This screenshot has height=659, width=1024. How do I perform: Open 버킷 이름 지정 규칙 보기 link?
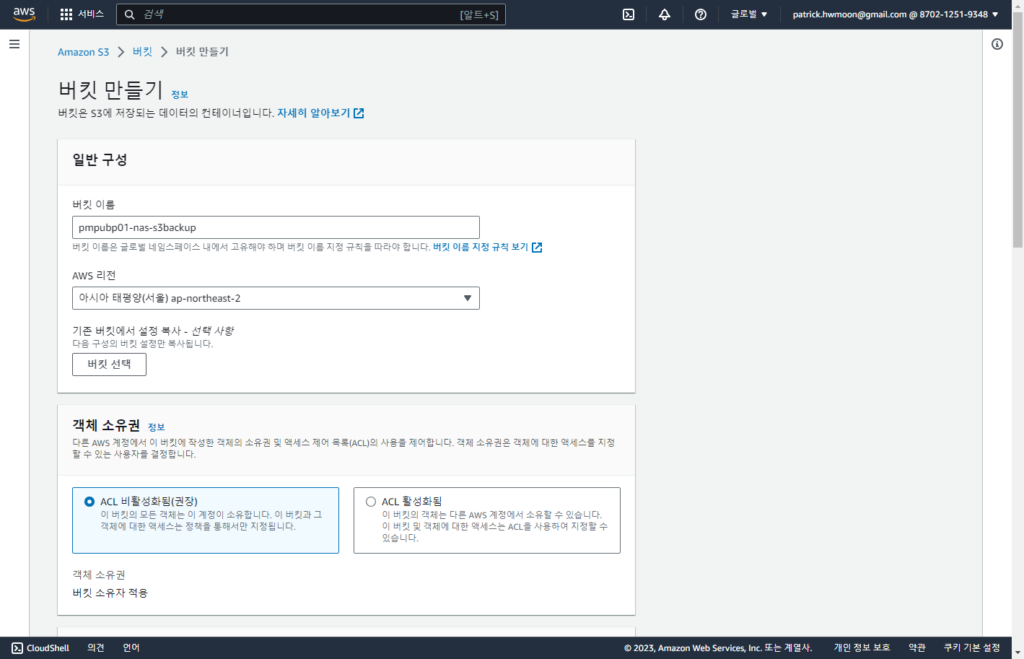(481, 247)
